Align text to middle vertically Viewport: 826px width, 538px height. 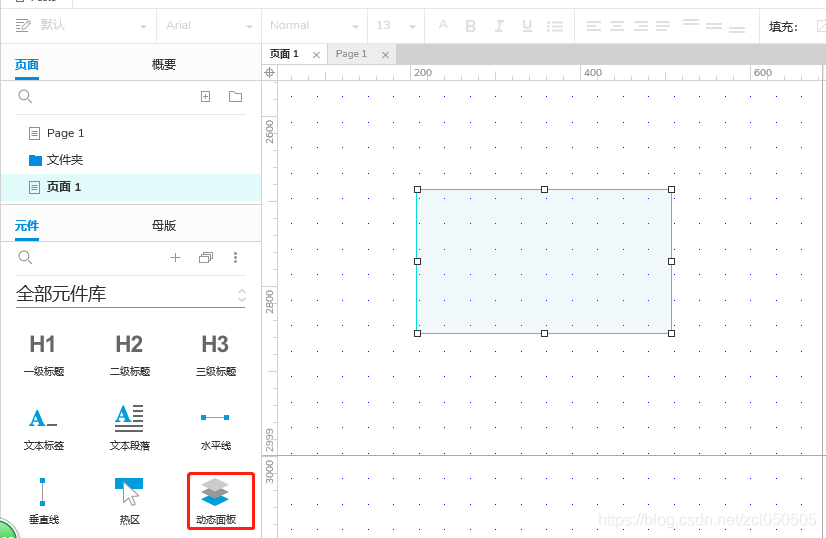714,26
